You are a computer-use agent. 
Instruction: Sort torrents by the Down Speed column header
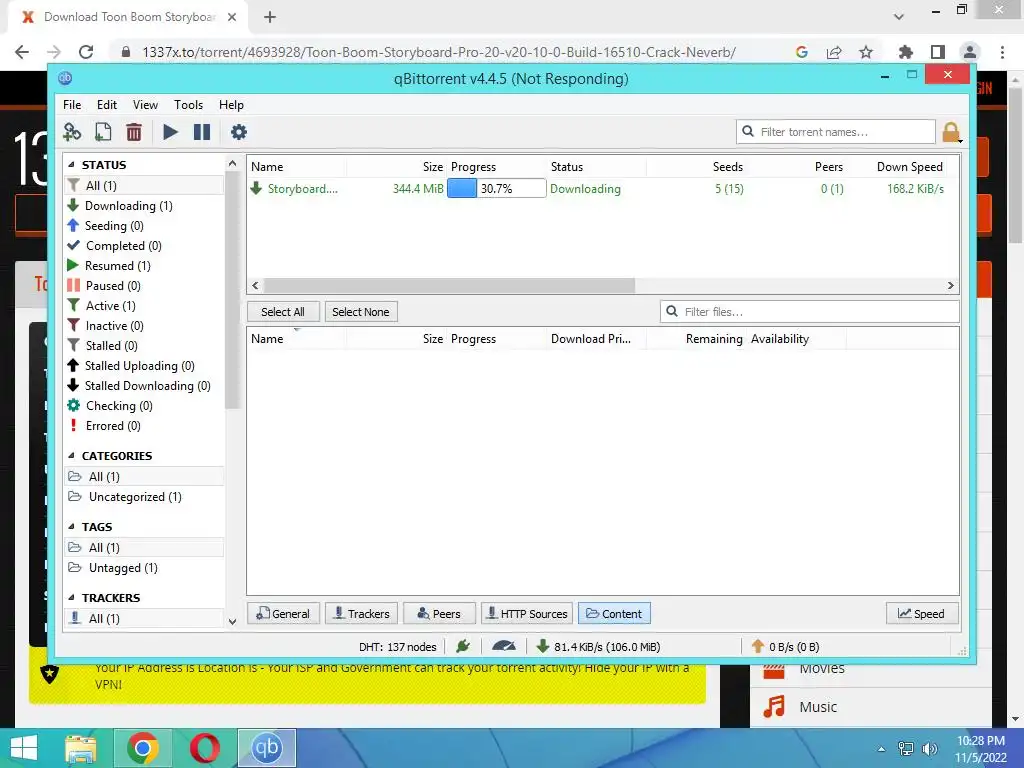910,167
